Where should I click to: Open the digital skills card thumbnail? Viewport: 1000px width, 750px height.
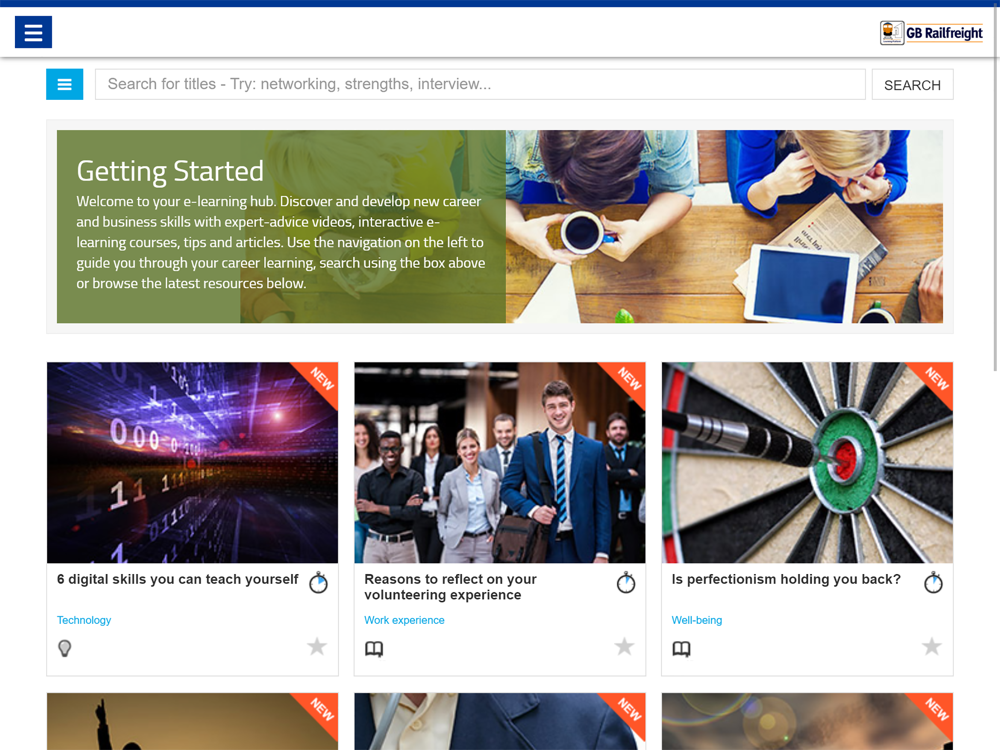tap(193, 462)
